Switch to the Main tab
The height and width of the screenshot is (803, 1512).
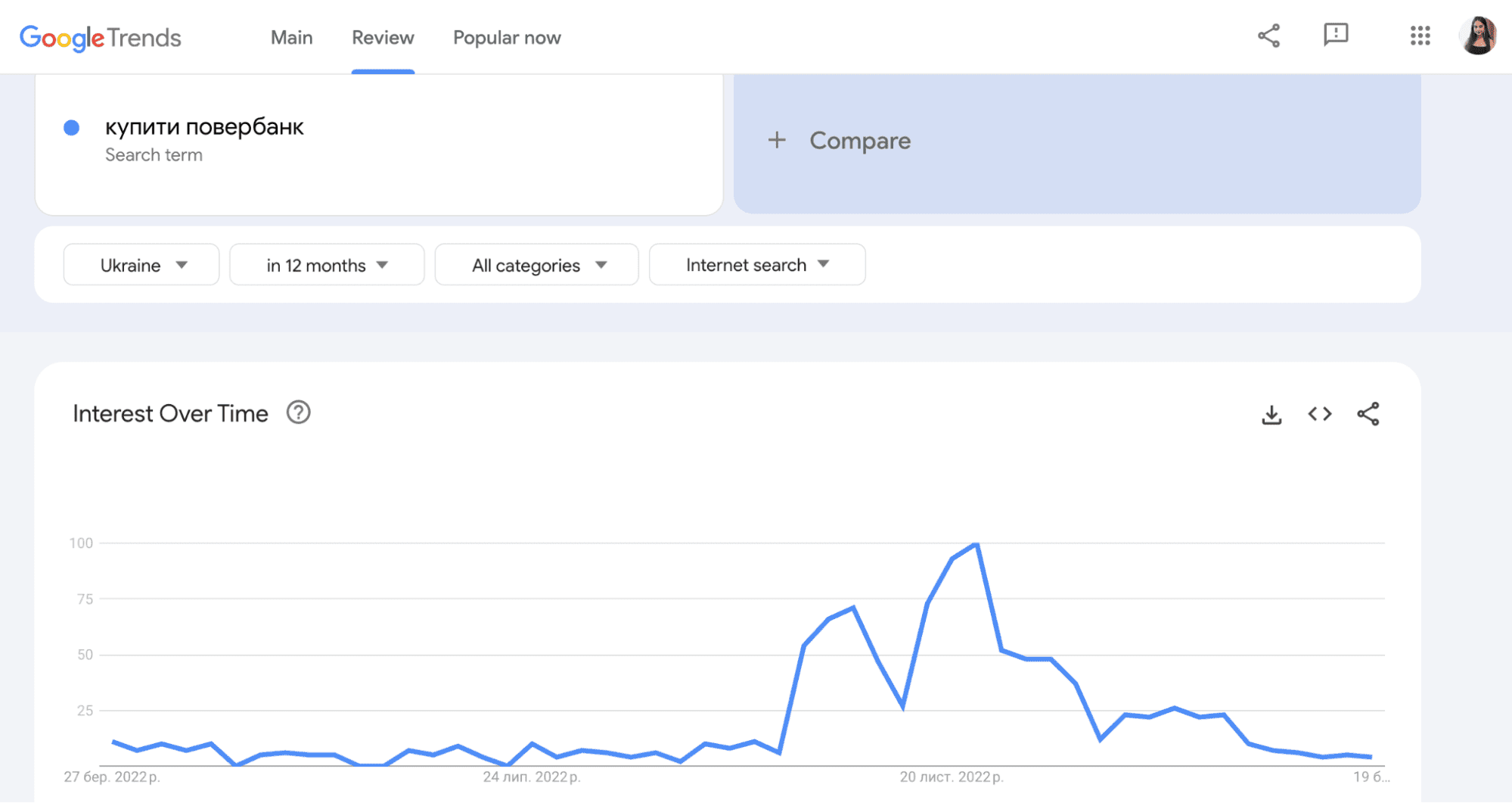pos(291,37)
